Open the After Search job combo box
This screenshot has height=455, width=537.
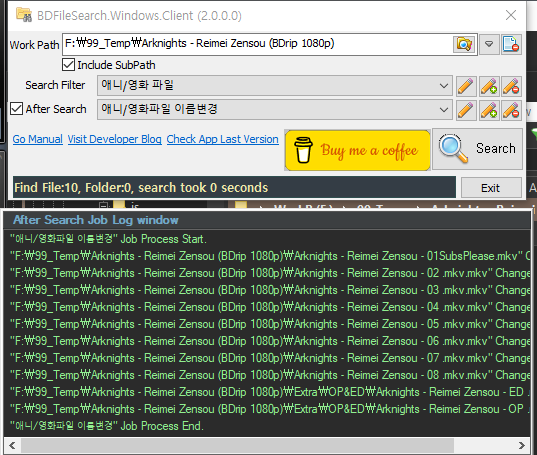pyautogui.click(x=275, y=110)
